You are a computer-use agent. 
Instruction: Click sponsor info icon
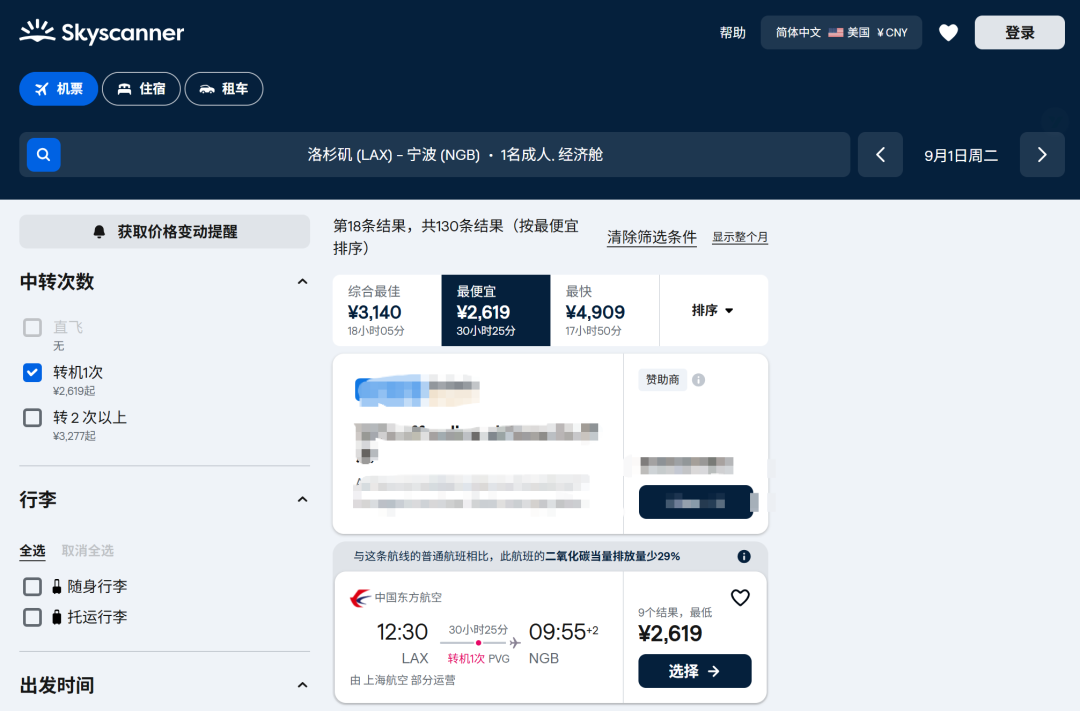tap(698, 380)
